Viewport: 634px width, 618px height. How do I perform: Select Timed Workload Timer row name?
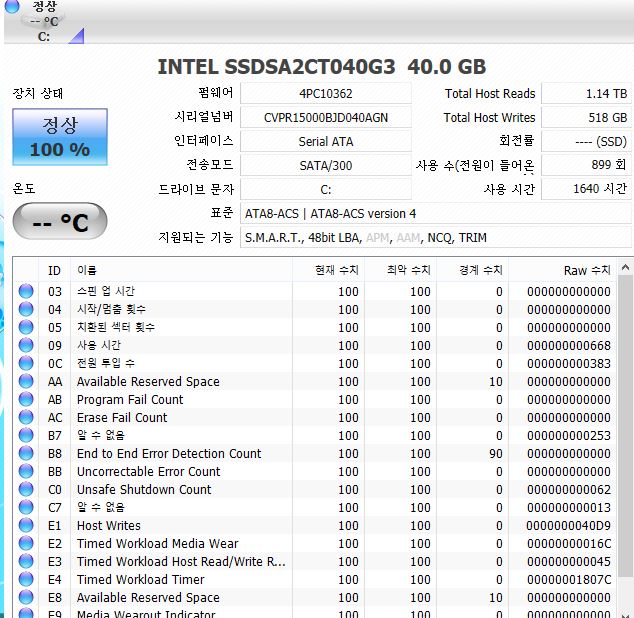[141, 579]
